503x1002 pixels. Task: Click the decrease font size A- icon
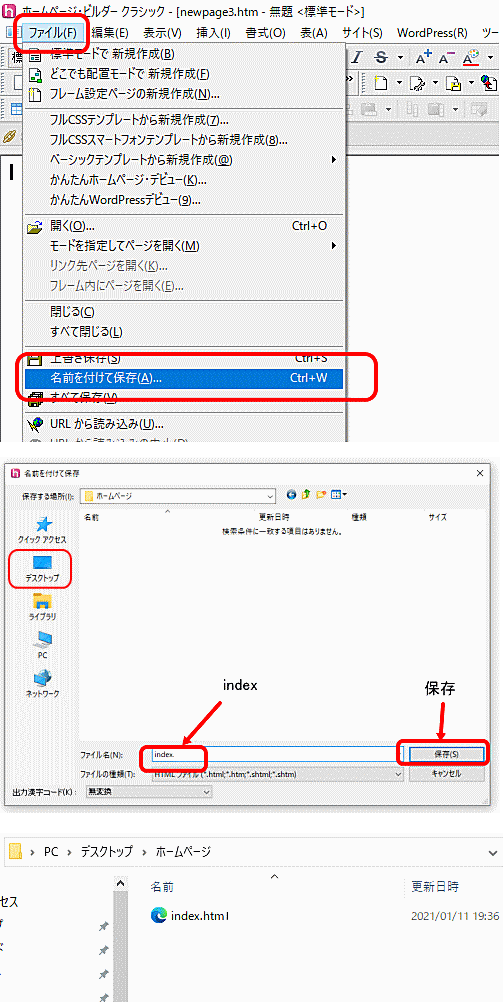pyautogui.click(x=447, y=58)
